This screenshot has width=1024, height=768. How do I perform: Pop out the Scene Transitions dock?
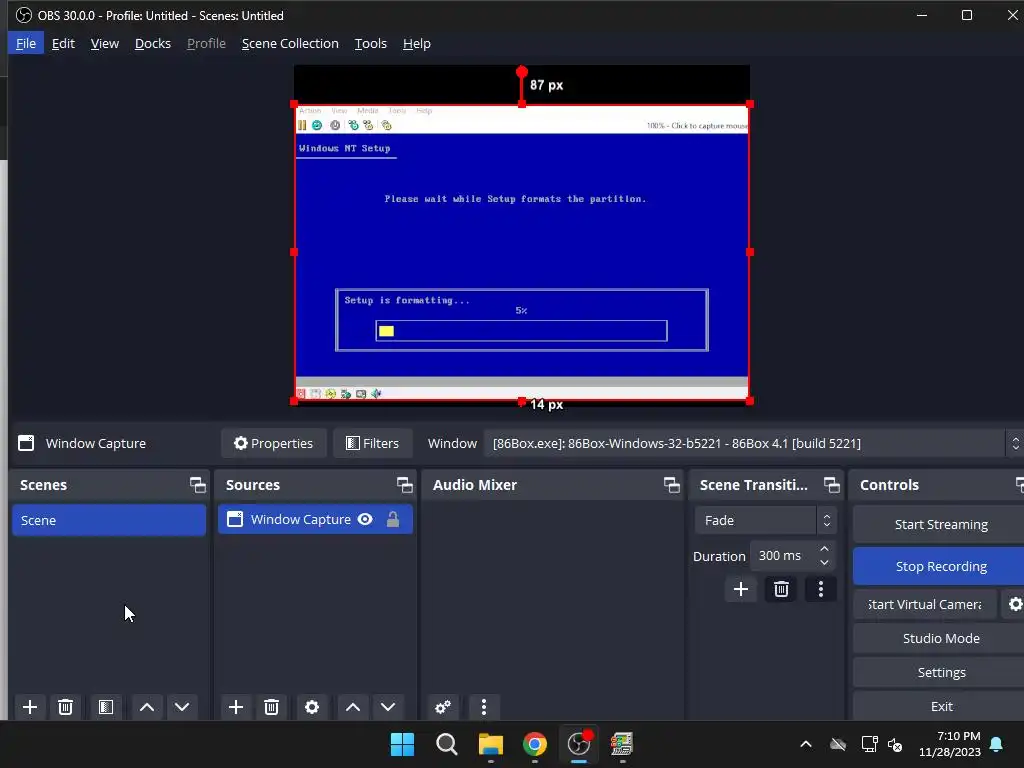[831, 485]
